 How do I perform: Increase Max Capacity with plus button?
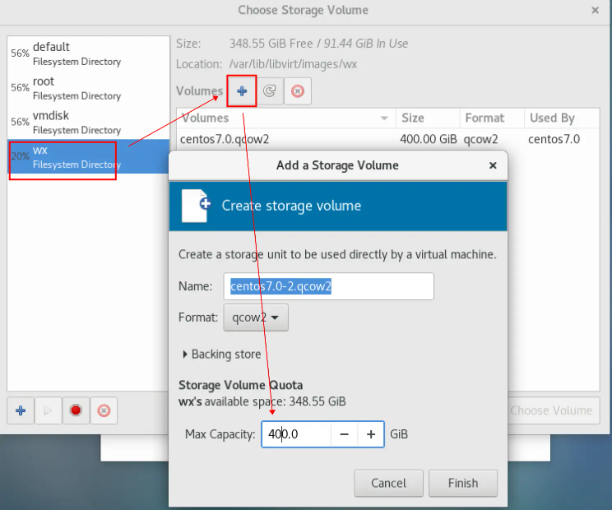pyautogui.click(x=371, y=434)
